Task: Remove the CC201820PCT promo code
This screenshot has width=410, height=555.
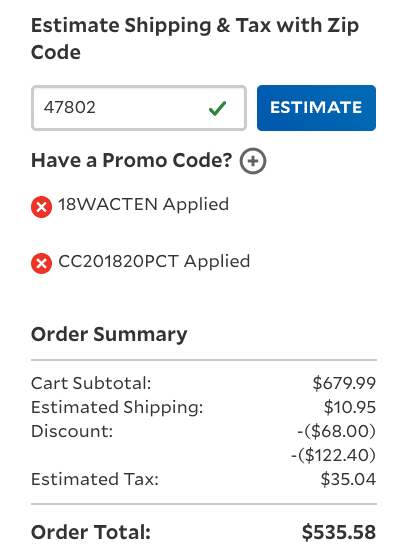Action: (41, 264)
